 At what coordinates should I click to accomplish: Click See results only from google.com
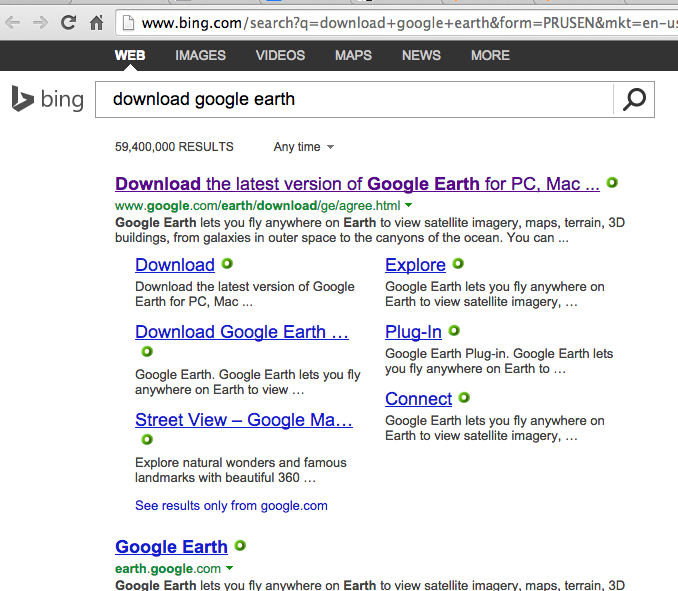pos(231,505)
